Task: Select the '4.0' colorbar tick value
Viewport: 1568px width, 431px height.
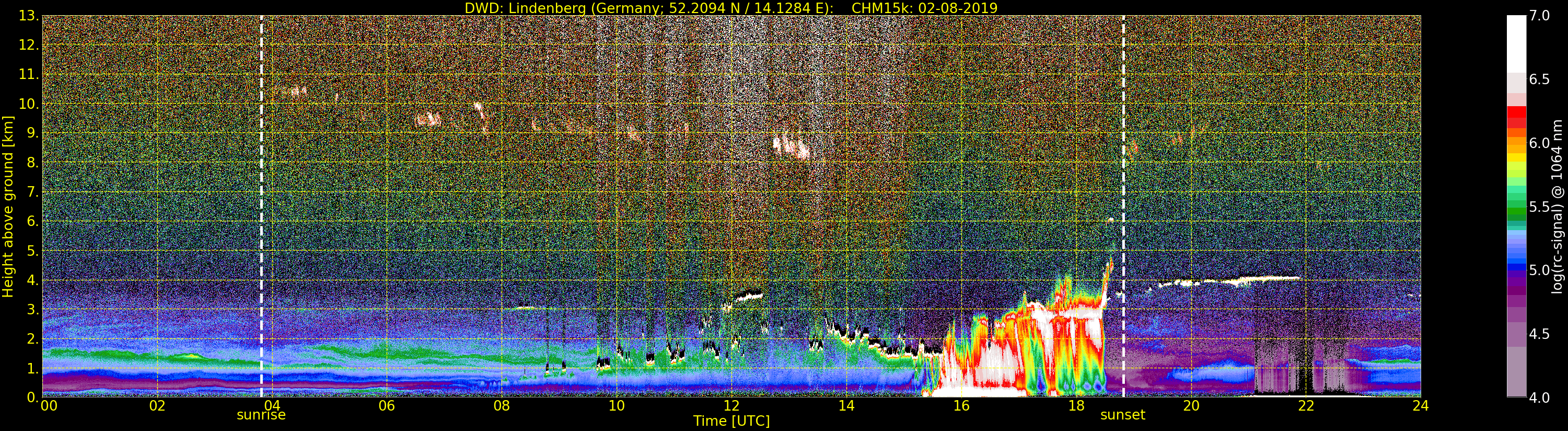Action: pyautogui.click(x=1539, y=398)
